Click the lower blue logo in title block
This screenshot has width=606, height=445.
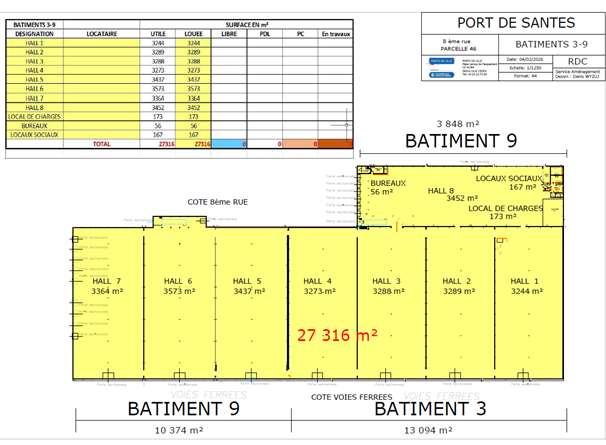(442, 74)
